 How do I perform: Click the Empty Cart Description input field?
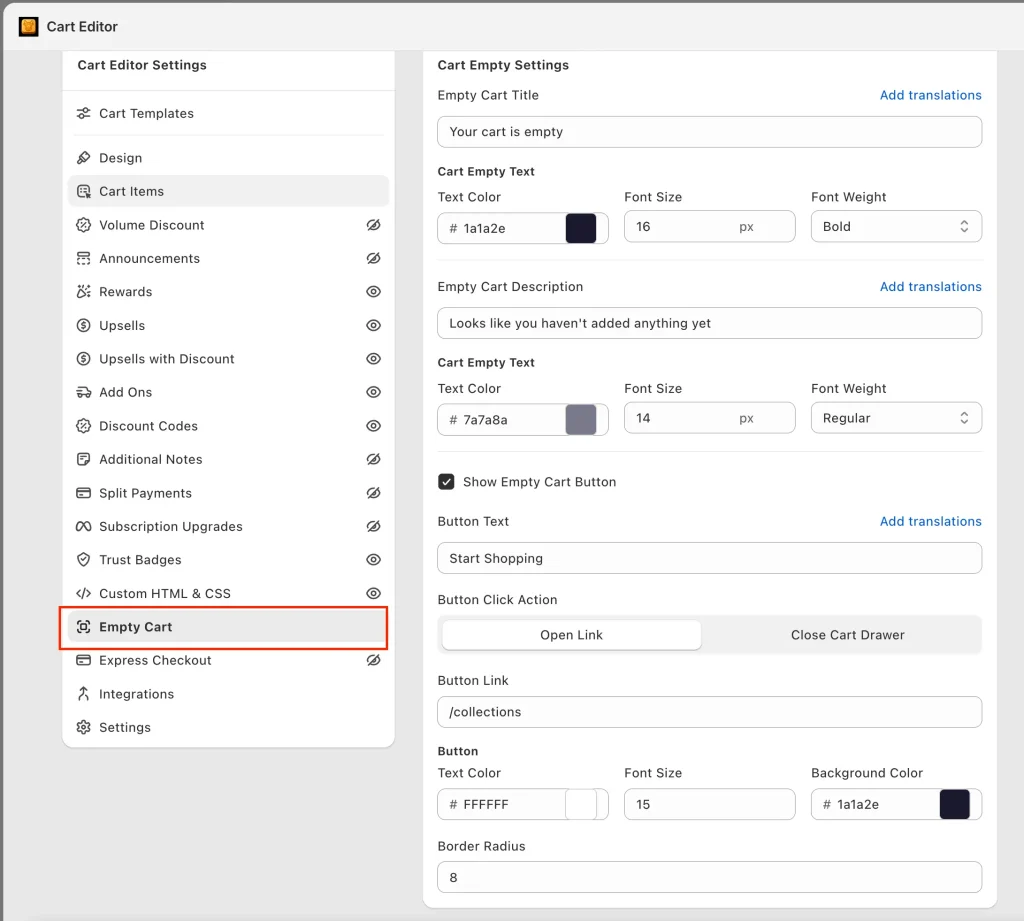709,323
